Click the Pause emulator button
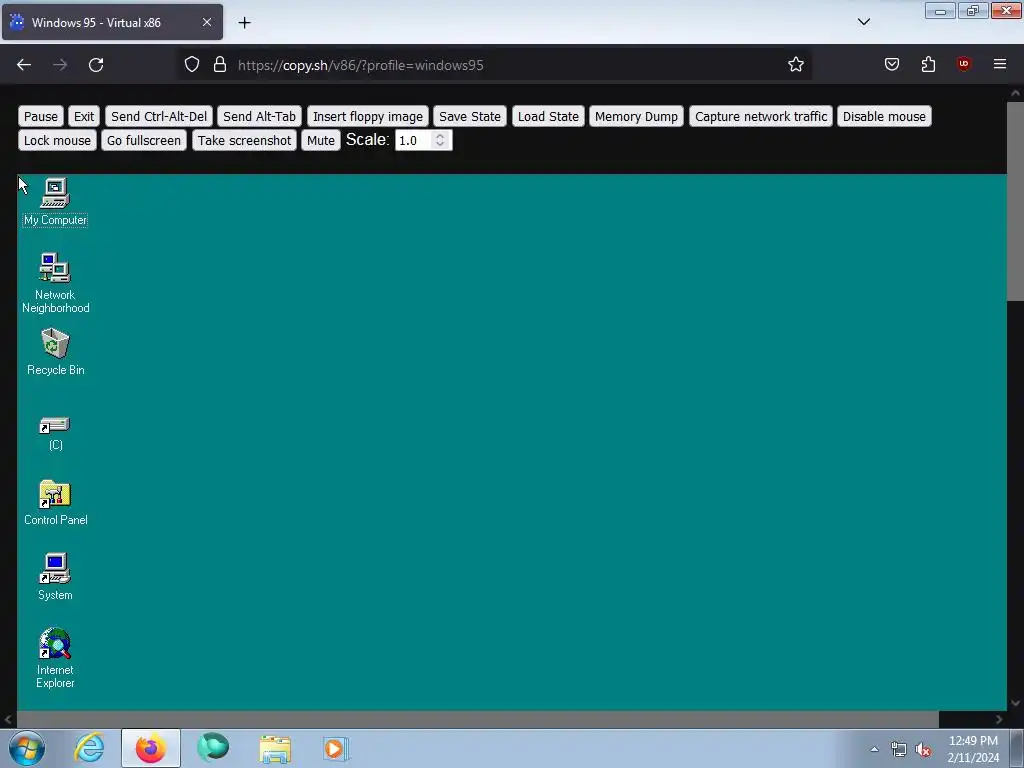Screen dimensions: 1024x768 (40, 116)
